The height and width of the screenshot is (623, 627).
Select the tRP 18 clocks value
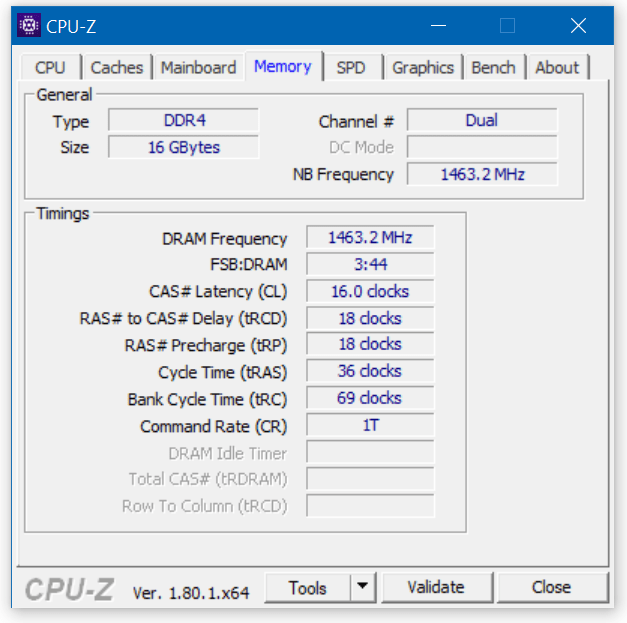coord(370,344)
